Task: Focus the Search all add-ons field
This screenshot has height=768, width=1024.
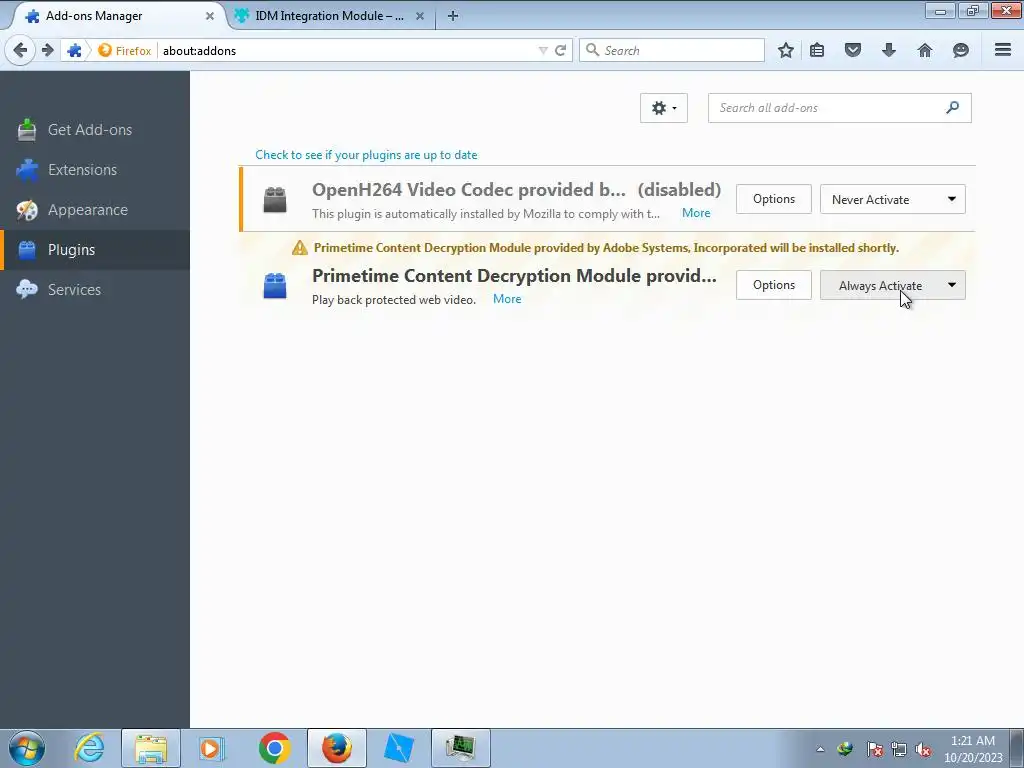Action: 839,108
